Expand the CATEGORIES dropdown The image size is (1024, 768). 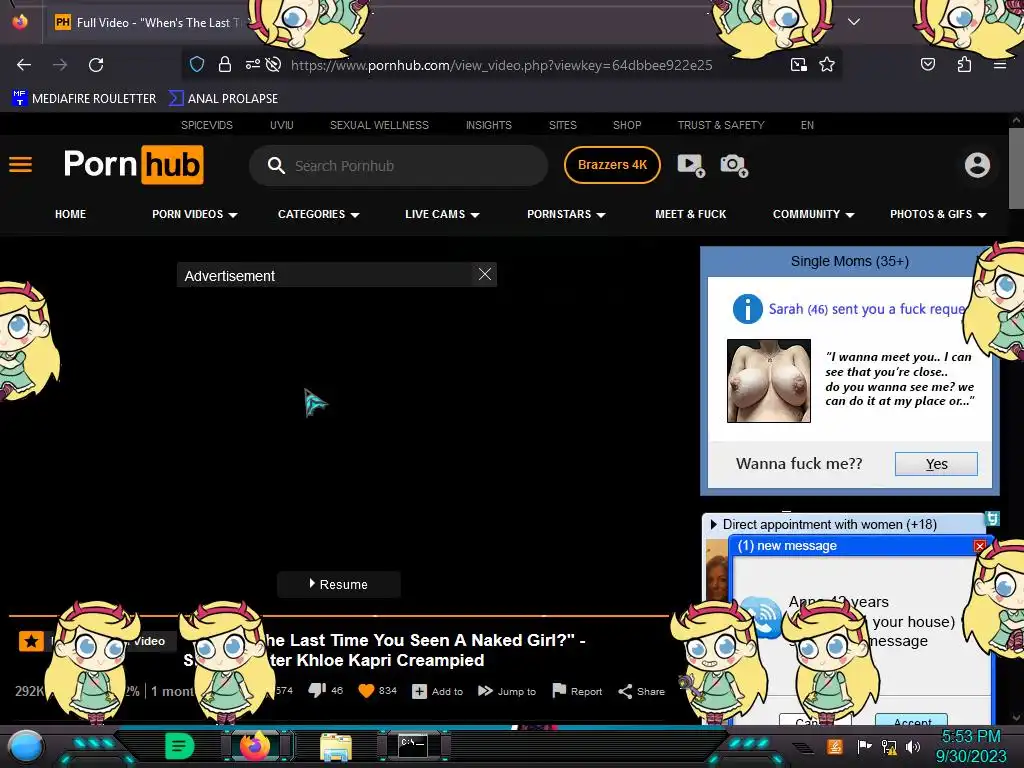[319, 214]
